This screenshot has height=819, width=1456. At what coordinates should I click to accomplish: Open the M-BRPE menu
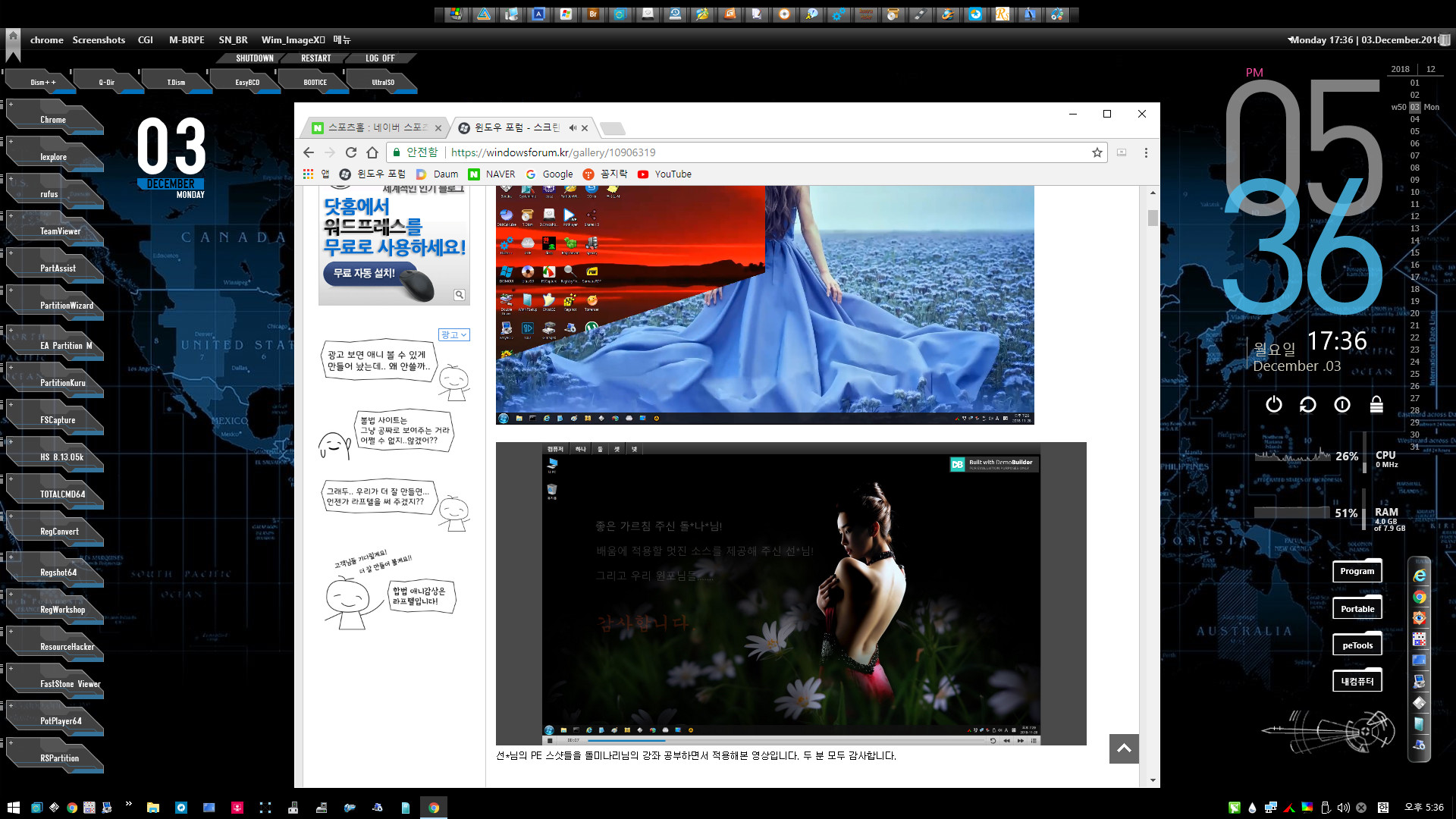point(187,39)
